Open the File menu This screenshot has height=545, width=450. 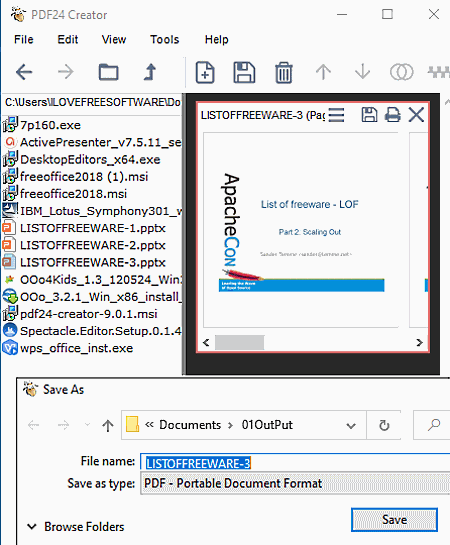(x=24, y=40)
